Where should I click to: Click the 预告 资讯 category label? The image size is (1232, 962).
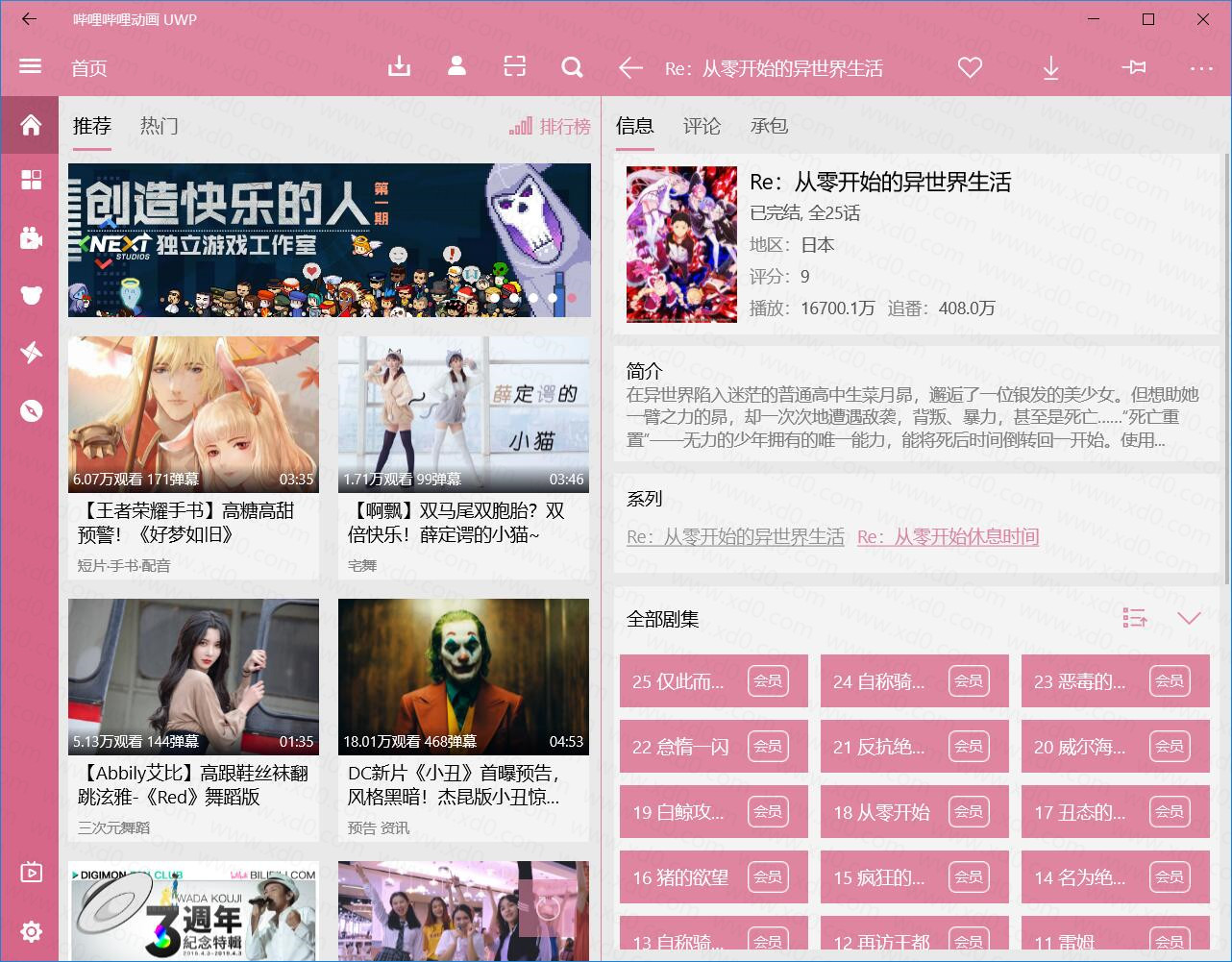click(x=378, y=827)
